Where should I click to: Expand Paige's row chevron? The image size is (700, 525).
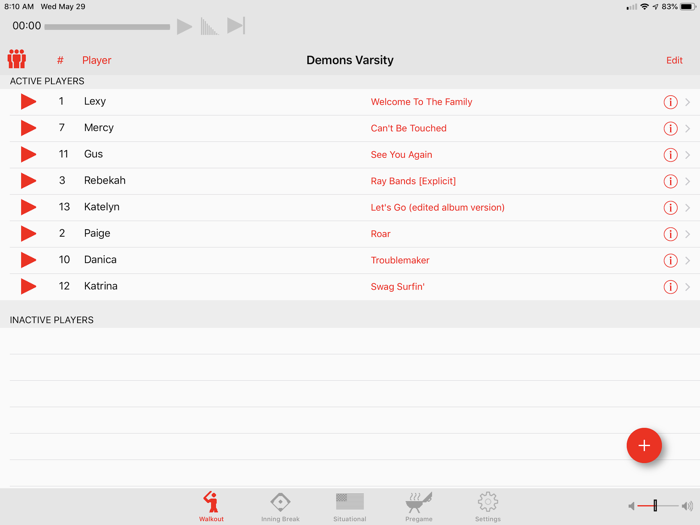coord(688,234)
